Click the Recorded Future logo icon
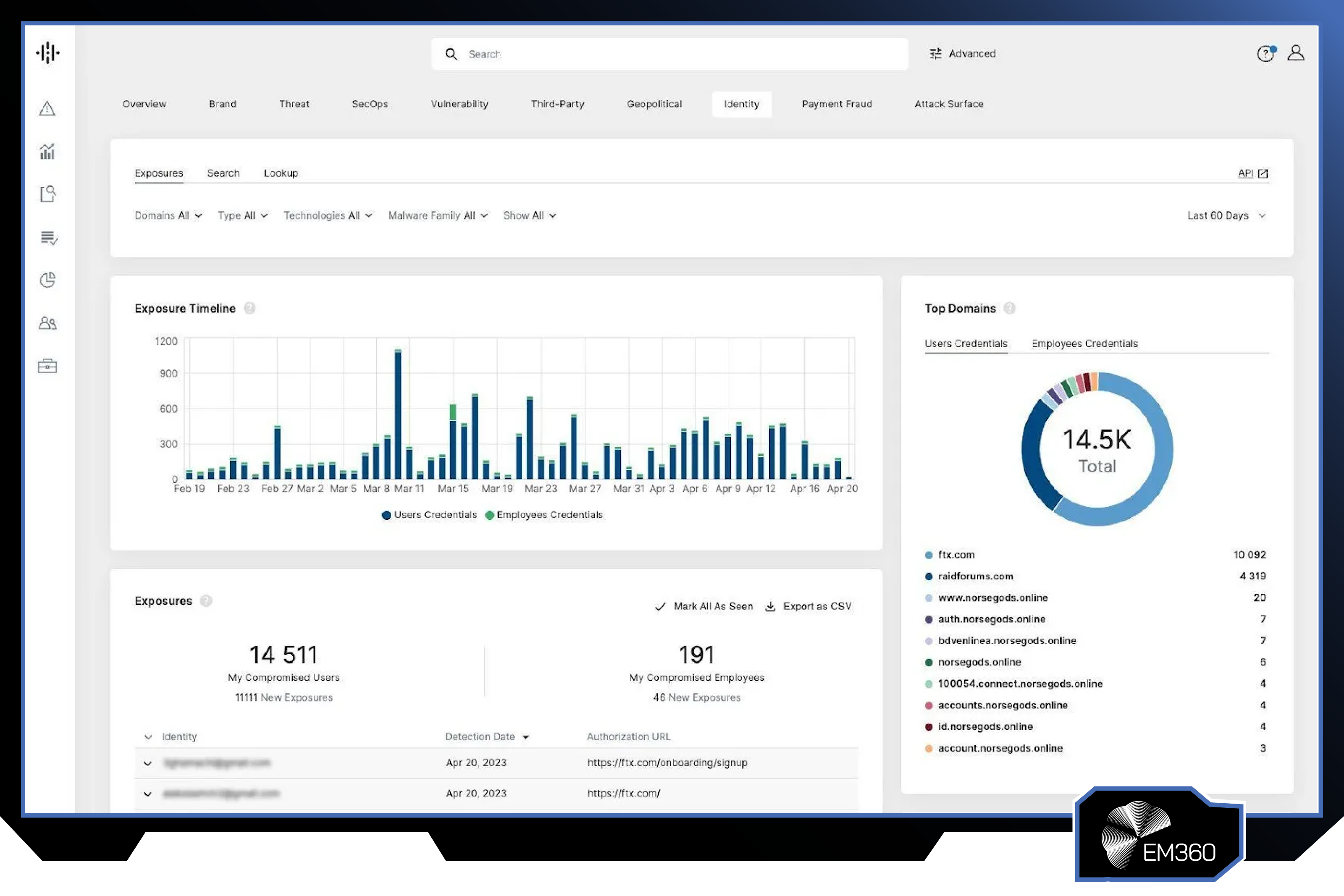 coord(48,53)
